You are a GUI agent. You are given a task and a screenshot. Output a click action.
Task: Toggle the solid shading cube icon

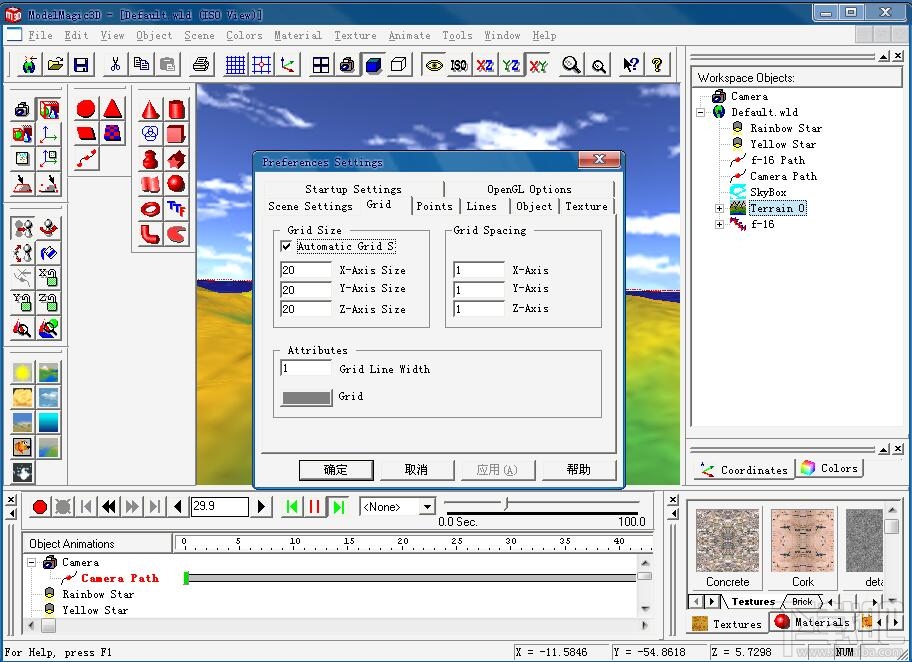(374, 64)
